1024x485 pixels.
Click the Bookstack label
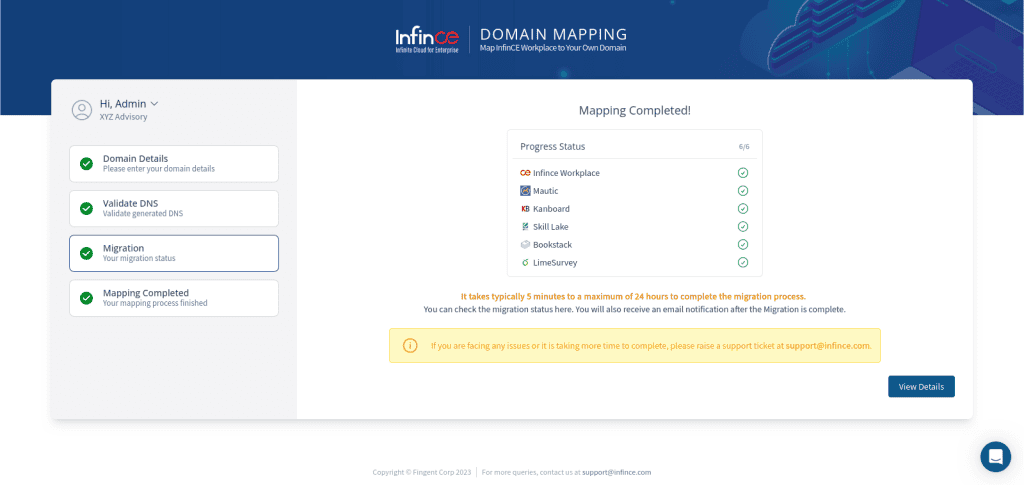pyautogui.click(x=552, y=244)
